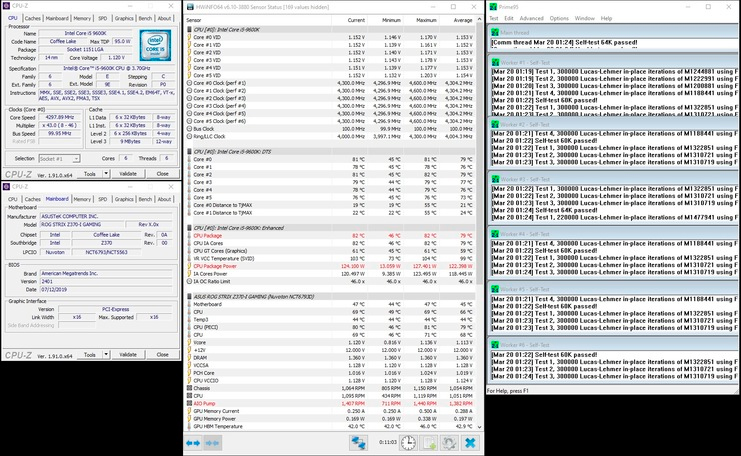Click Intel Core i5 logo in CPU-Z
The height and width of the screenshot is (456, 741).
[x=155, y=45]
